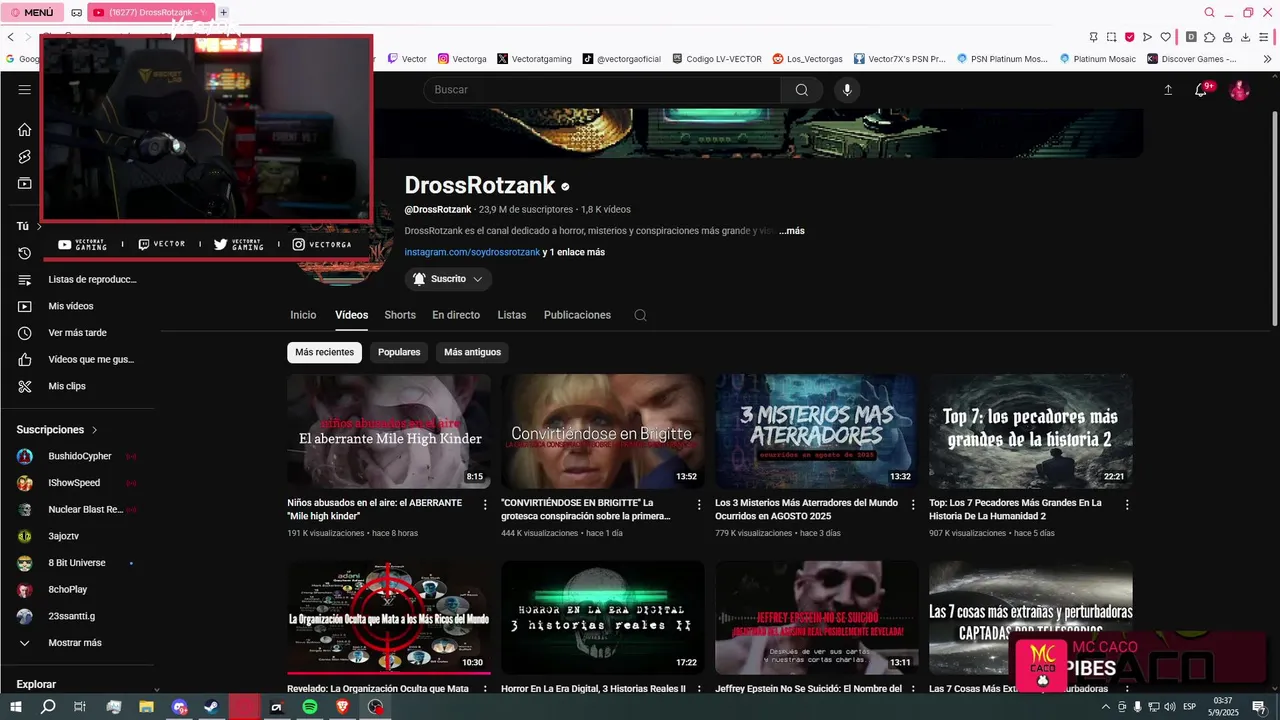Image resolution: width=1280 pixels, height=720 pixels.
Task: Open the browser extensions cube icon
Action: tap(1209, 37)
